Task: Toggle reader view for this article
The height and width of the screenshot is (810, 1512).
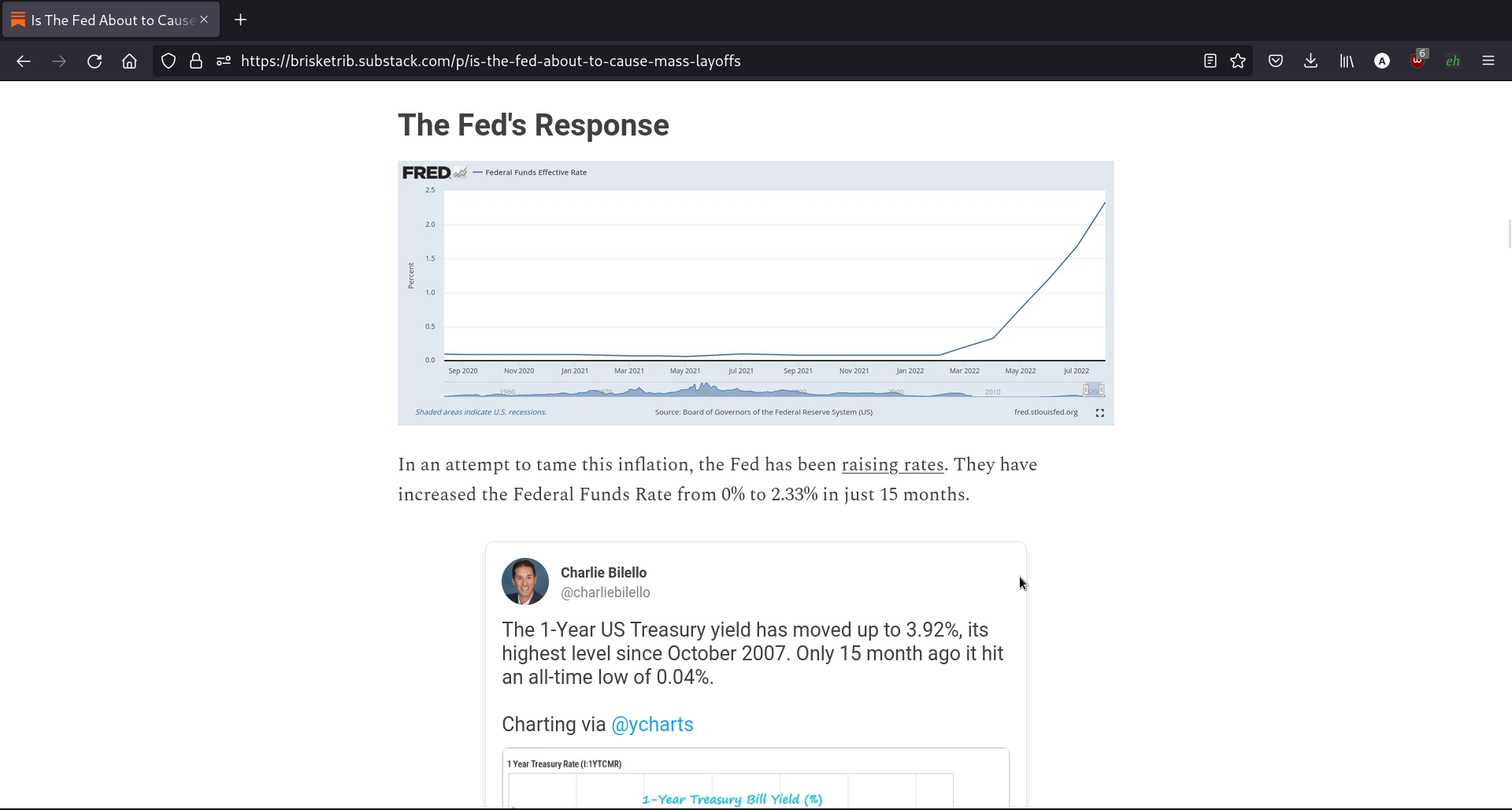Action: tap(1210, 61)
